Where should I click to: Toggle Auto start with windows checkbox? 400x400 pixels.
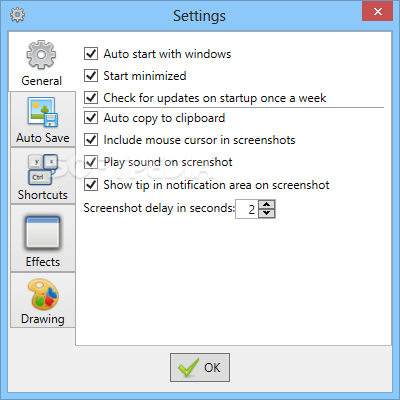(91, 54)
